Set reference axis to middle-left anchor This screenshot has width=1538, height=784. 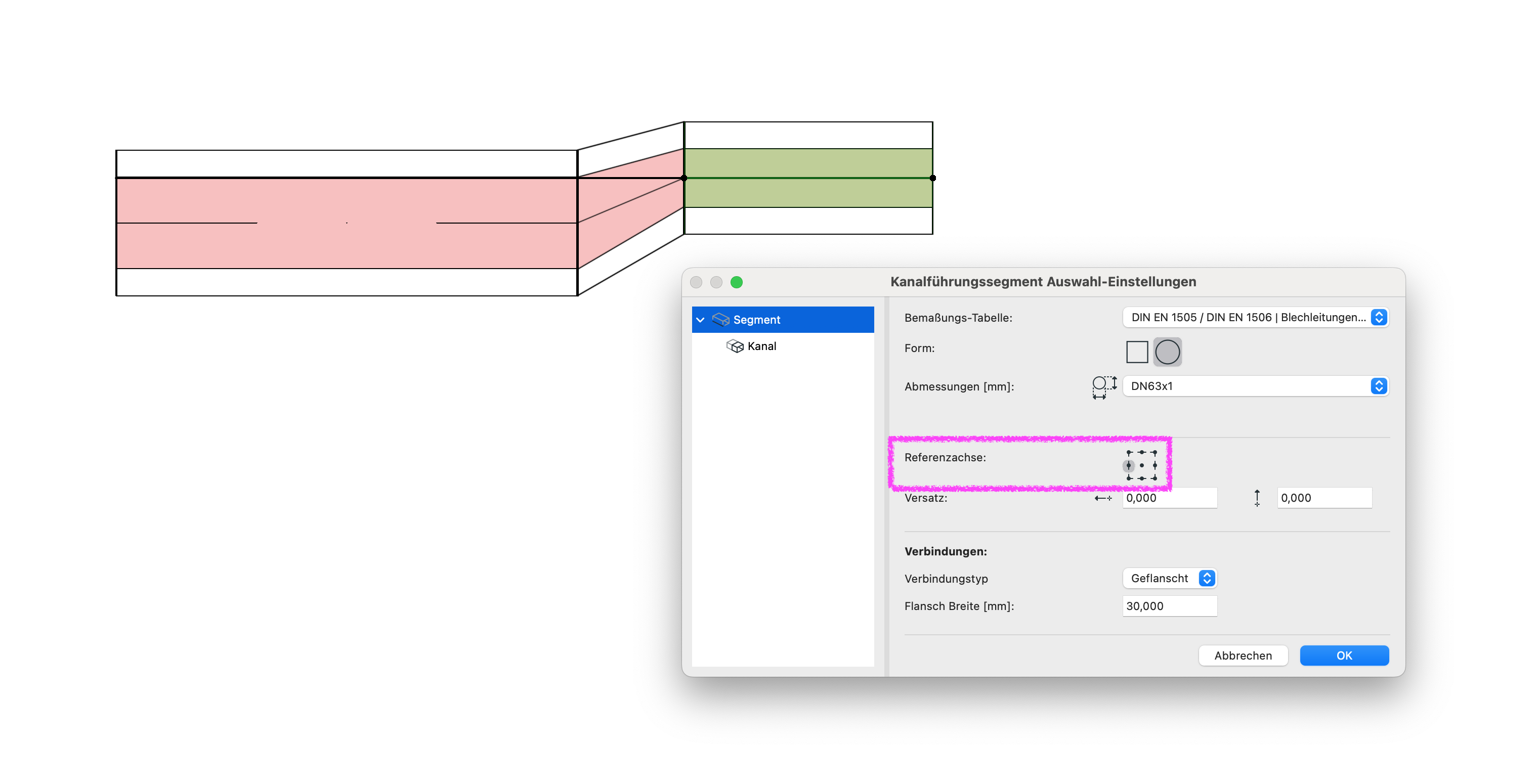pyautogui.click(x=1128, y=465)
